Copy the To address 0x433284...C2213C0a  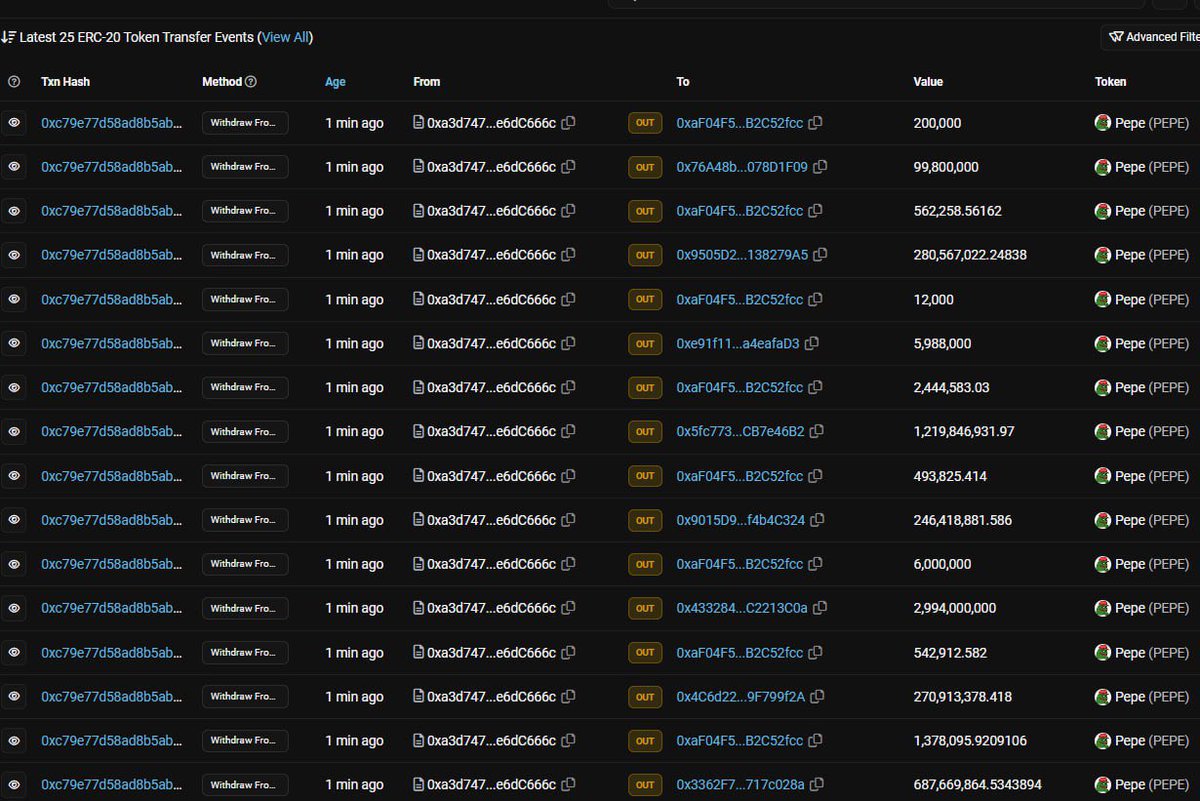pyautogui.click(x=820, y=608)
